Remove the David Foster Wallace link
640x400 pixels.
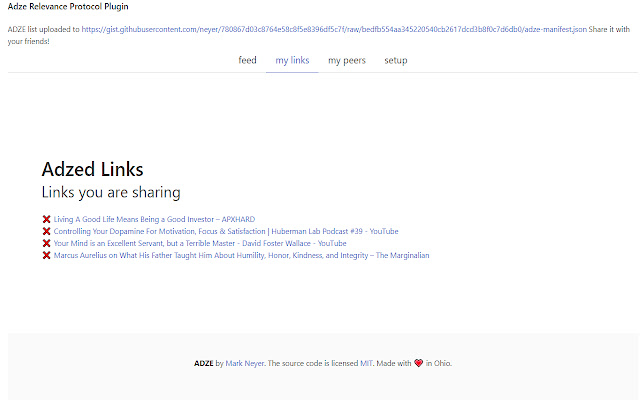pos(47,243)
